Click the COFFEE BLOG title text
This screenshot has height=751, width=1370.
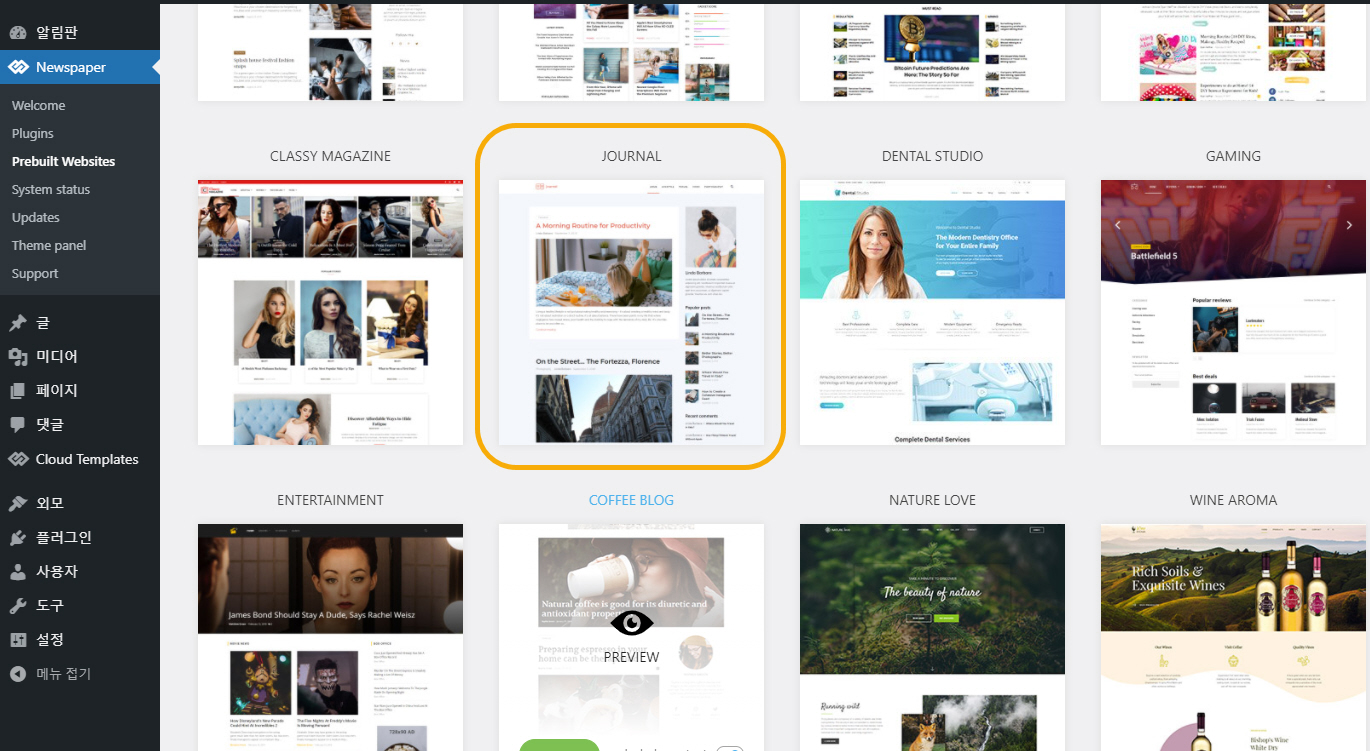(x=631, y=500)
